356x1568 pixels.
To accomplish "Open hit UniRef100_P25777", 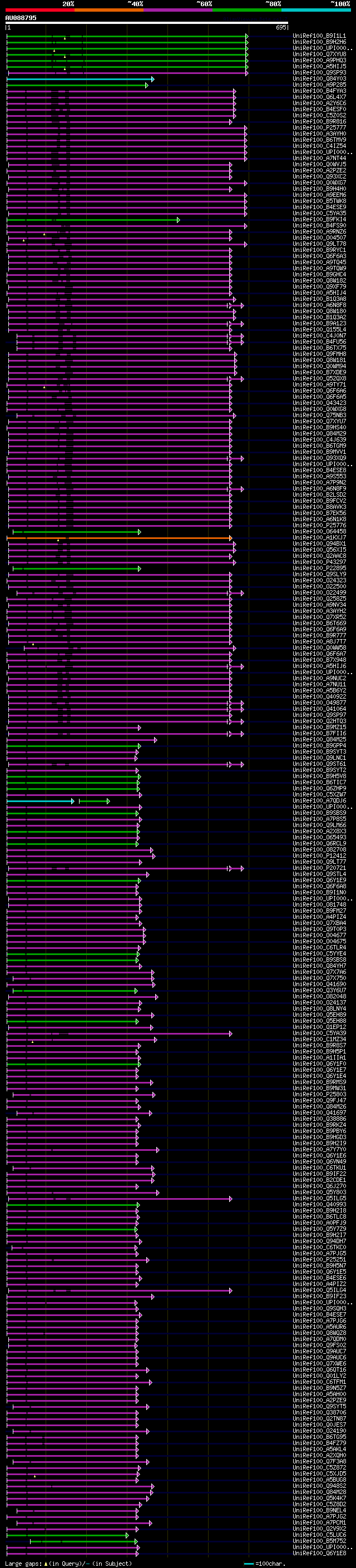I will coord(319,128).
